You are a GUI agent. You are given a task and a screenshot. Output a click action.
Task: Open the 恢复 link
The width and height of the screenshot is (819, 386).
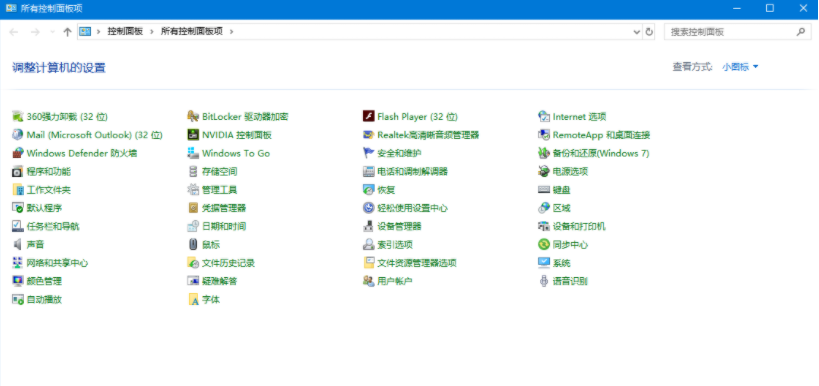386,190
